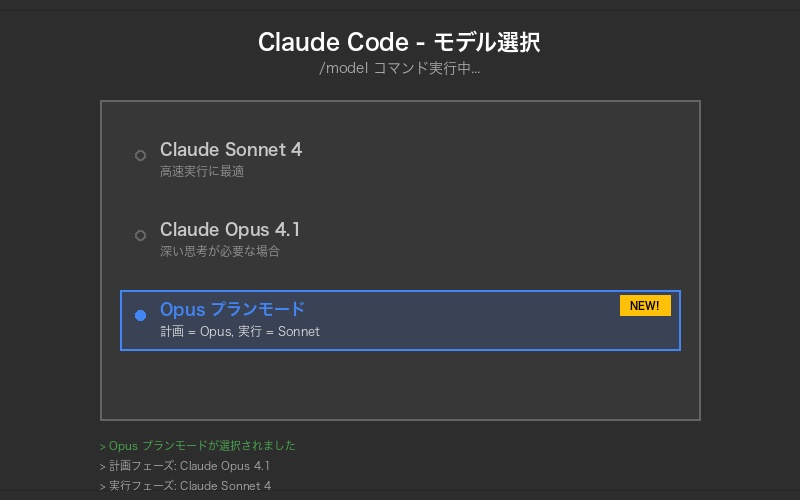Click the 実行フェーズ: Claude Sonnet 4 log line
The image size is (800, 500).
[186, 486]
